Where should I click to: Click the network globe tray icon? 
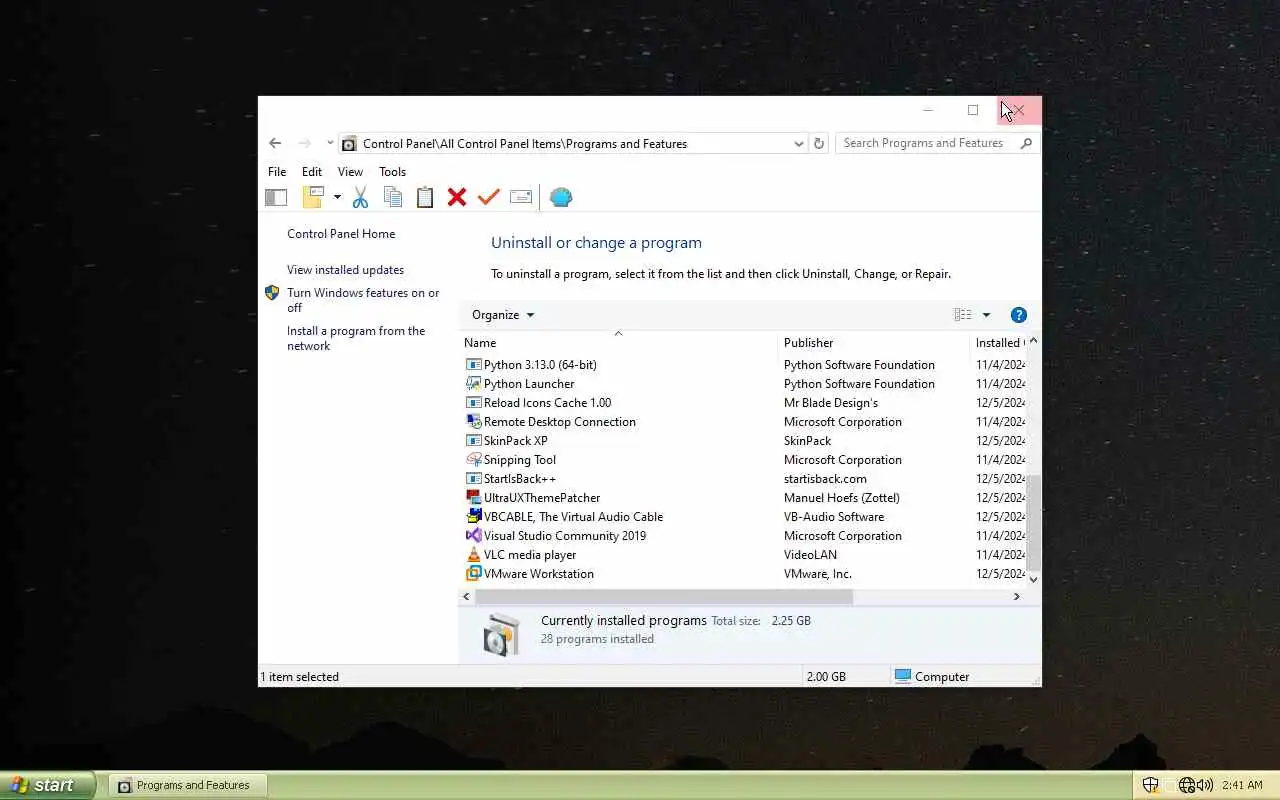[1187, 785]
